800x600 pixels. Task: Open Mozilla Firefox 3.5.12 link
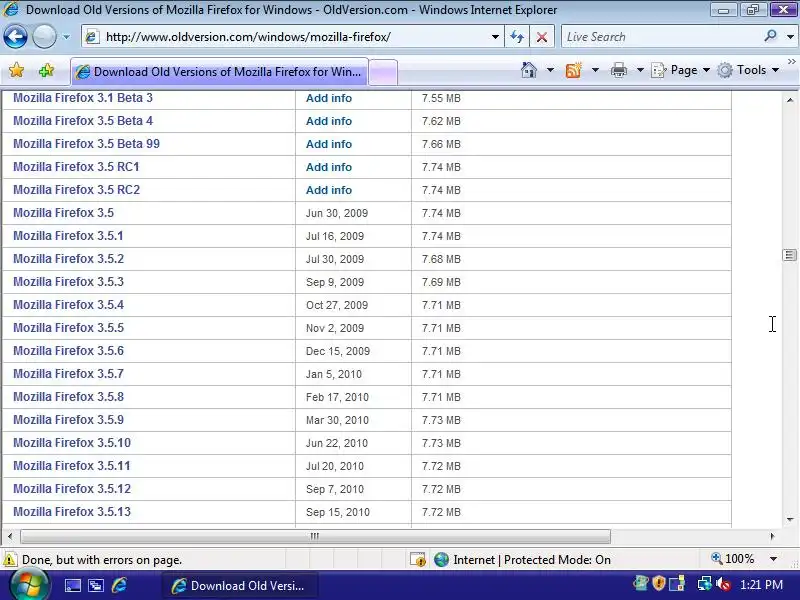tap(72, 488)
